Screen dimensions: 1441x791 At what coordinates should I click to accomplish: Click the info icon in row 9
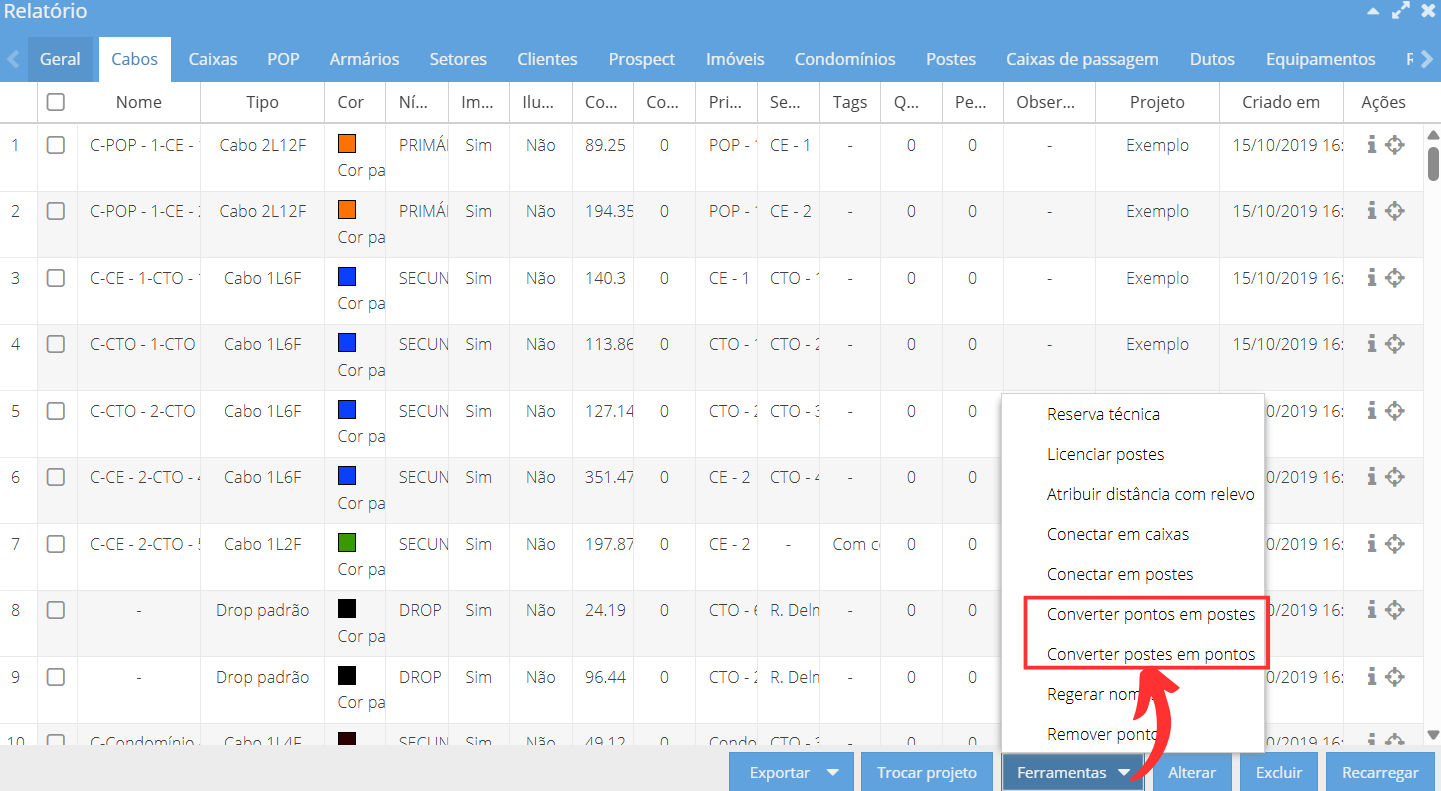[x=1372, y=677]
